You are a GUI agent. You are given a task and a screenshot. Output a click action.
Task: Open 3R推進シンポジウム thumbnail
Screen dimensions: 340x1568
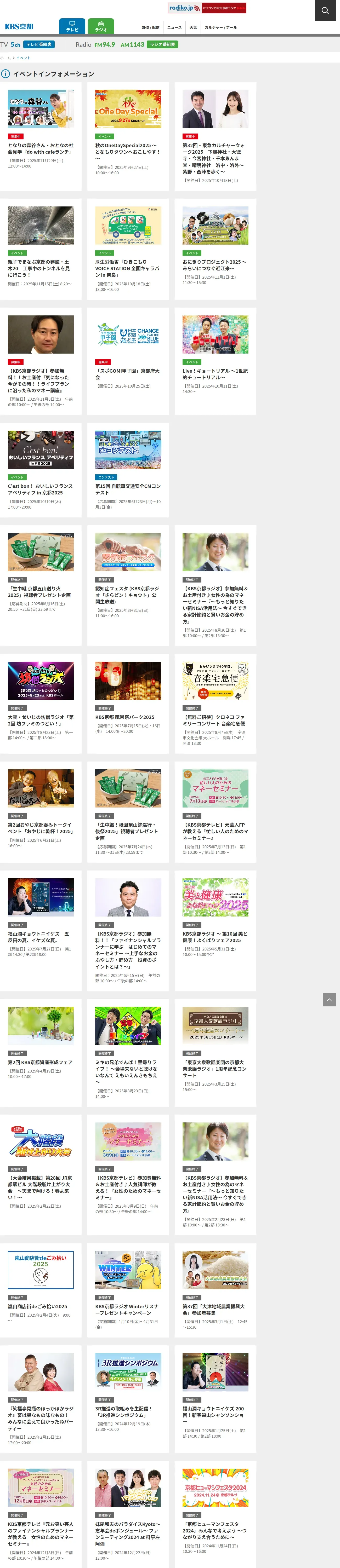pyautogui.click(x=128, y=1372)
